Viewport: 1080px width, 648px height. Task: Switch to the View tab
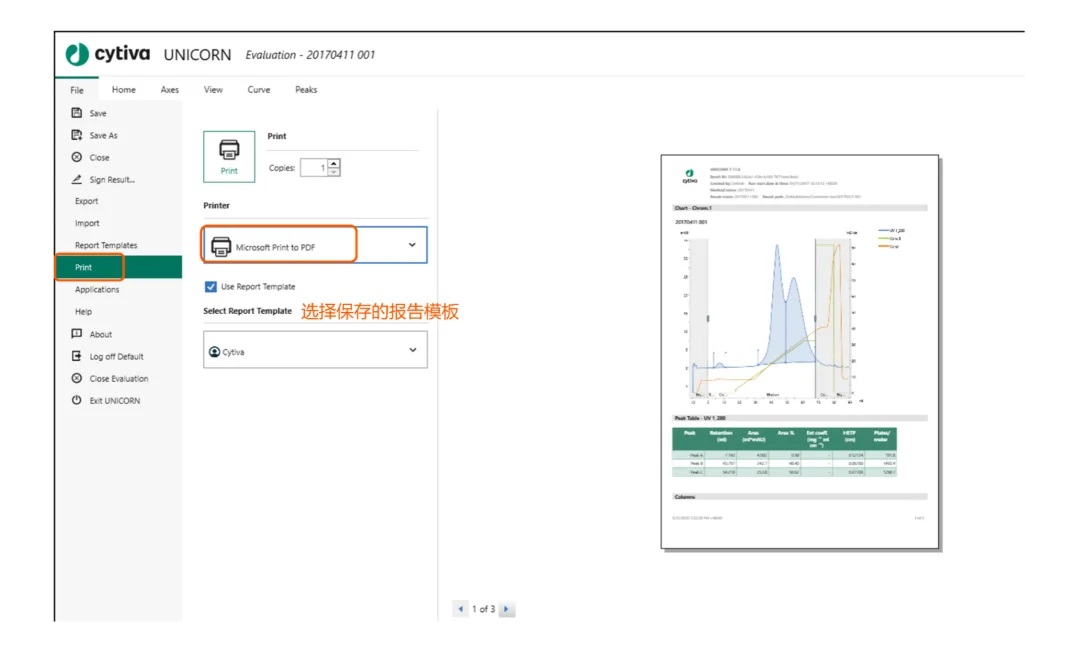[213, 90]
